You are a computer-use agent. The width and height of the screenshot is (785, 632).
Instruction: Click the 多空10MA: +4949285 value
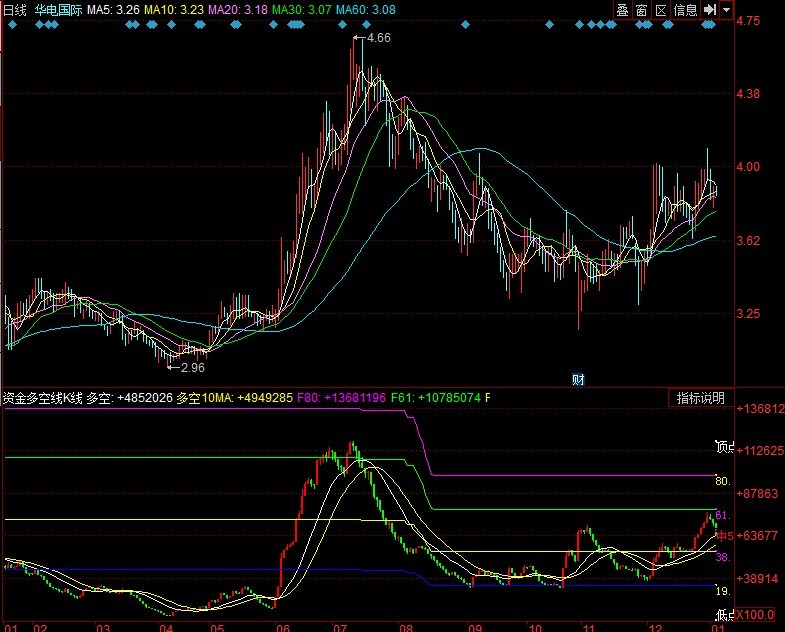point(234,398)
